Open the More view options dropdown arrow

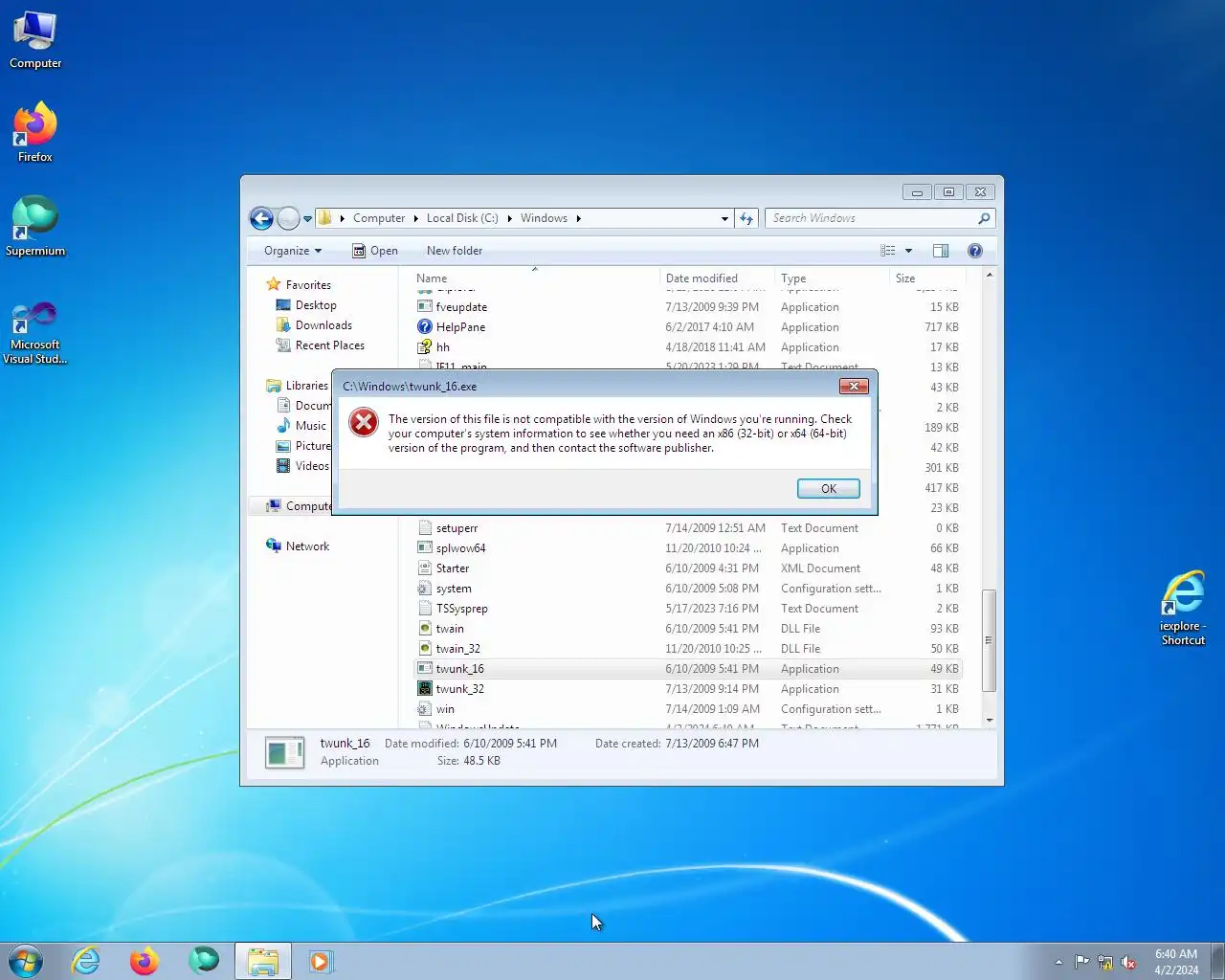point(908,251)
